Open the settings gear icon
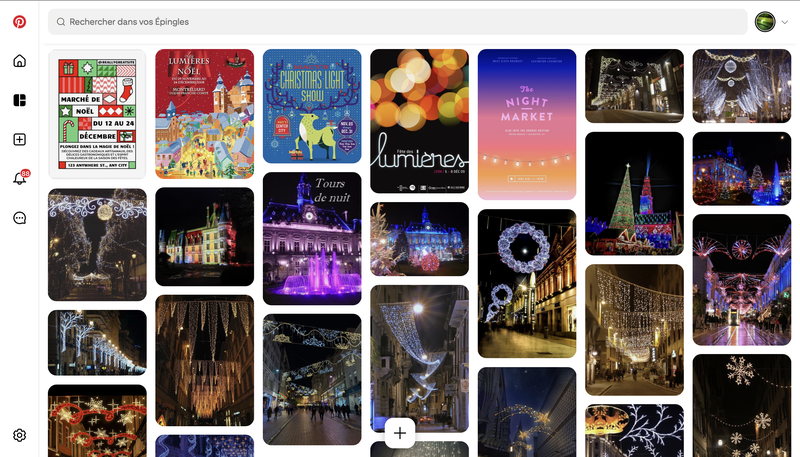This screenshot has height=457, width=800. click(19, 435)
